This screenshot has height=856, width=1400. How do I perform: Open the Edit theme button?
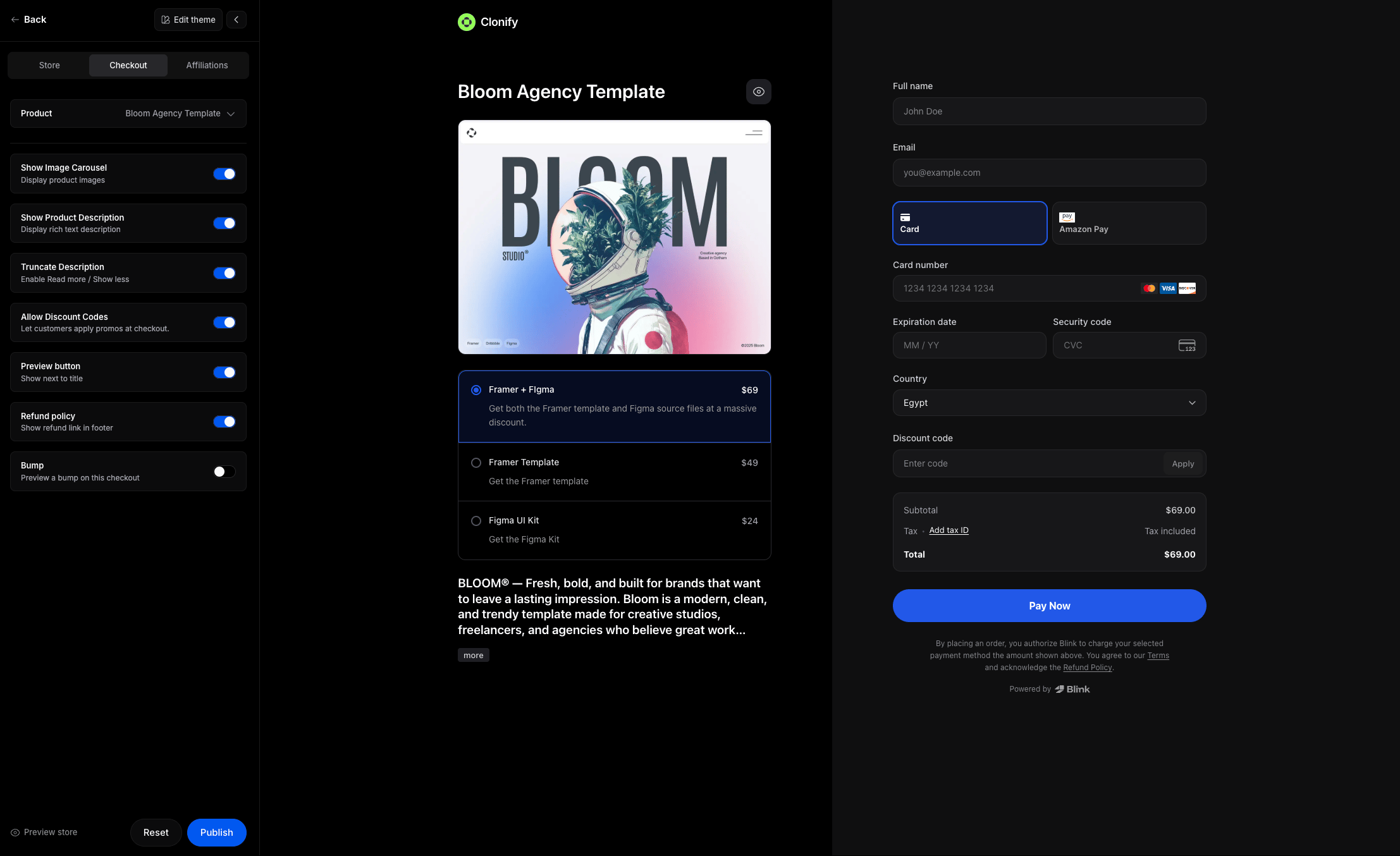coord(188,20)
